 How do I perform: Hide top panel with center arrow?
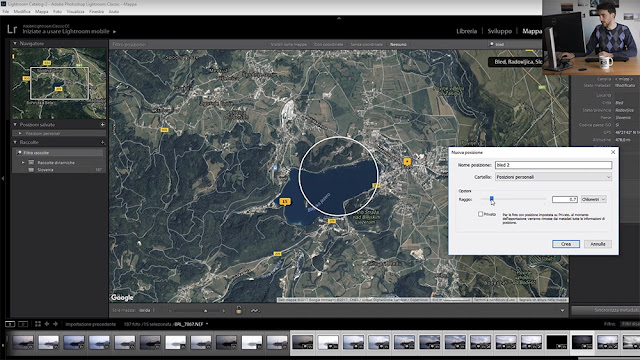pyautogui.click(x=339, y=18)
